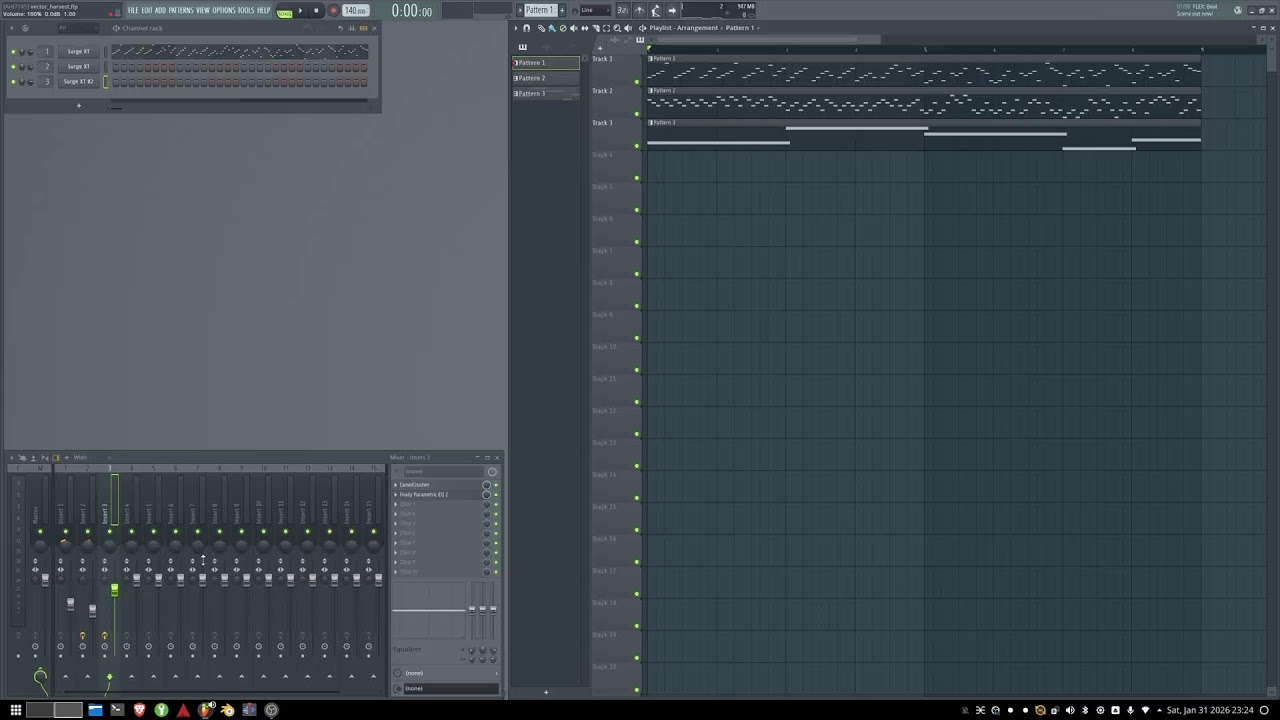1280x720 pixels.
Task: Click Insert 1 volume fader
Action: [x=70, y=604]
